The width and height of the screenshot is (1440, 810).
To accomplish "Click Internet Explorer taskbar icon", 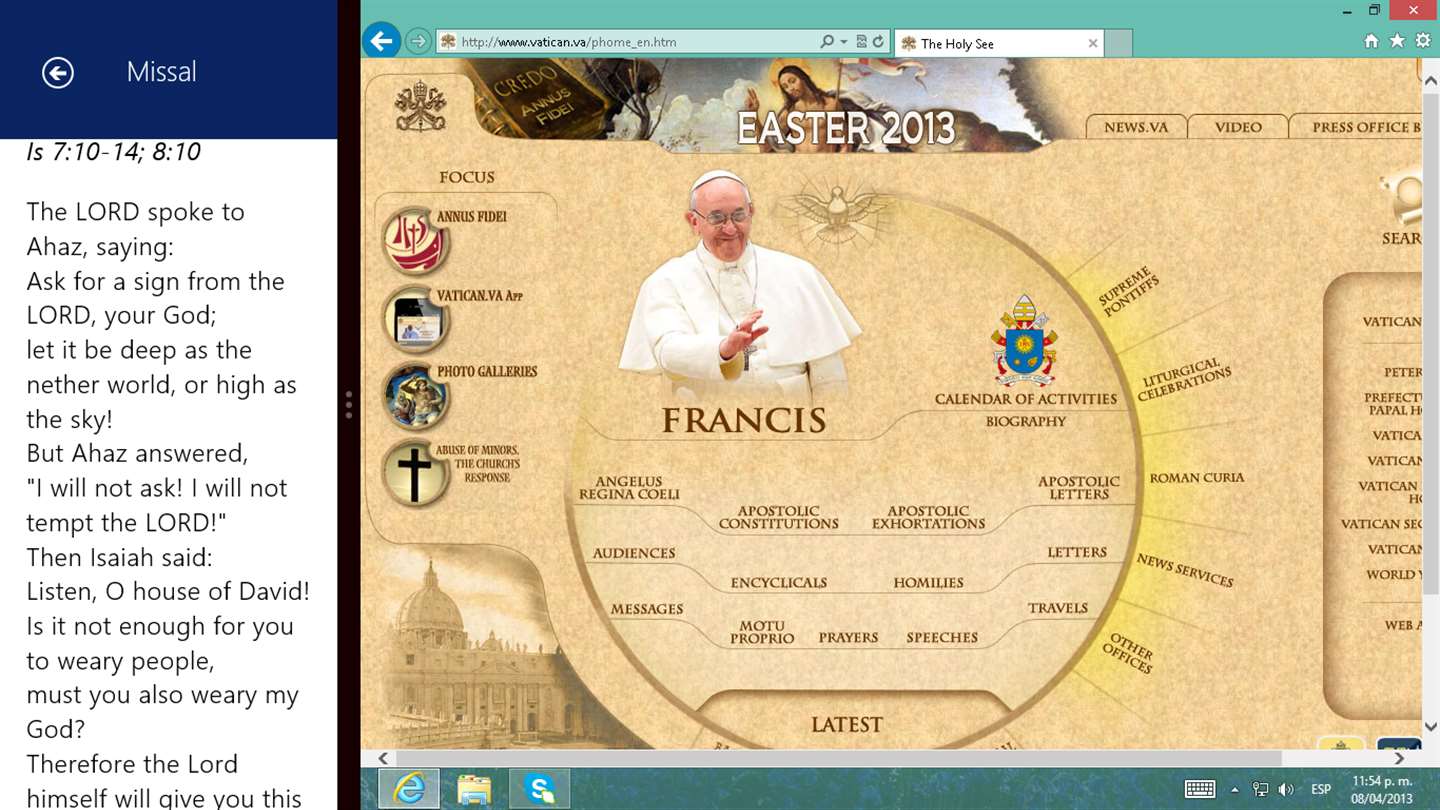I will (x=408, y=789).
